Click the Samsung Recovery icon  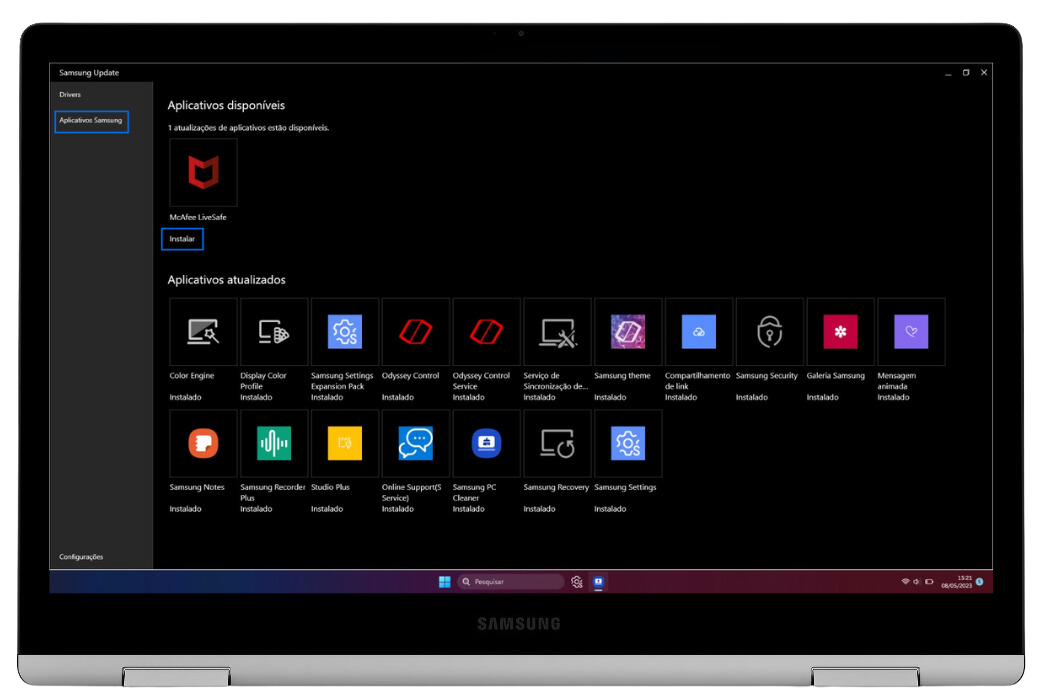point(557,443)
